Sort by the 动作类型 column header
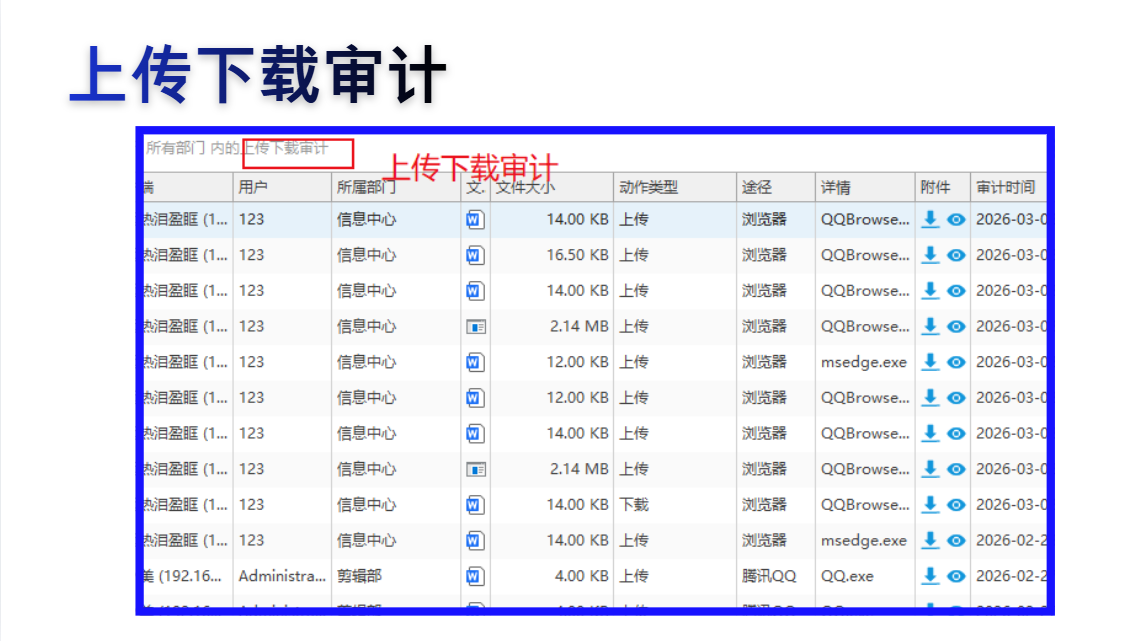Viewport: 1140px width, 641px height. 675,188
